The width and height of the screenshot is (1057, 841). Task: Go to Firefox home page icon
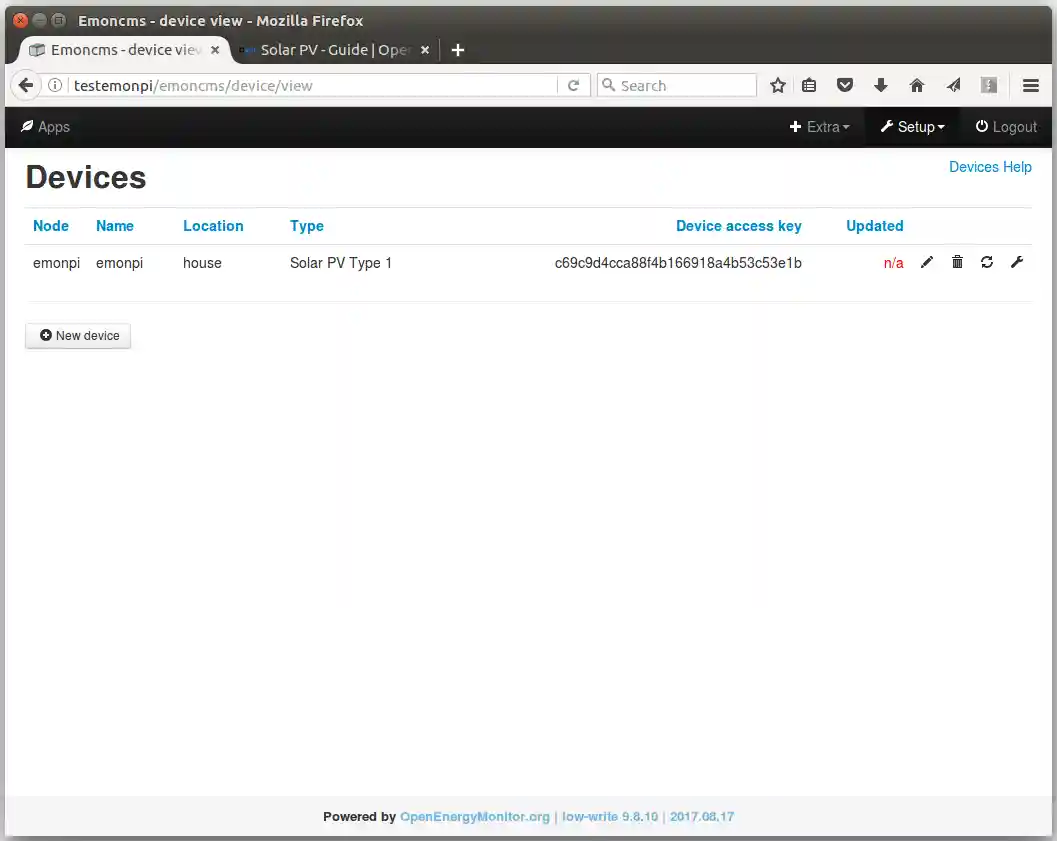click(x=917, y=86)
